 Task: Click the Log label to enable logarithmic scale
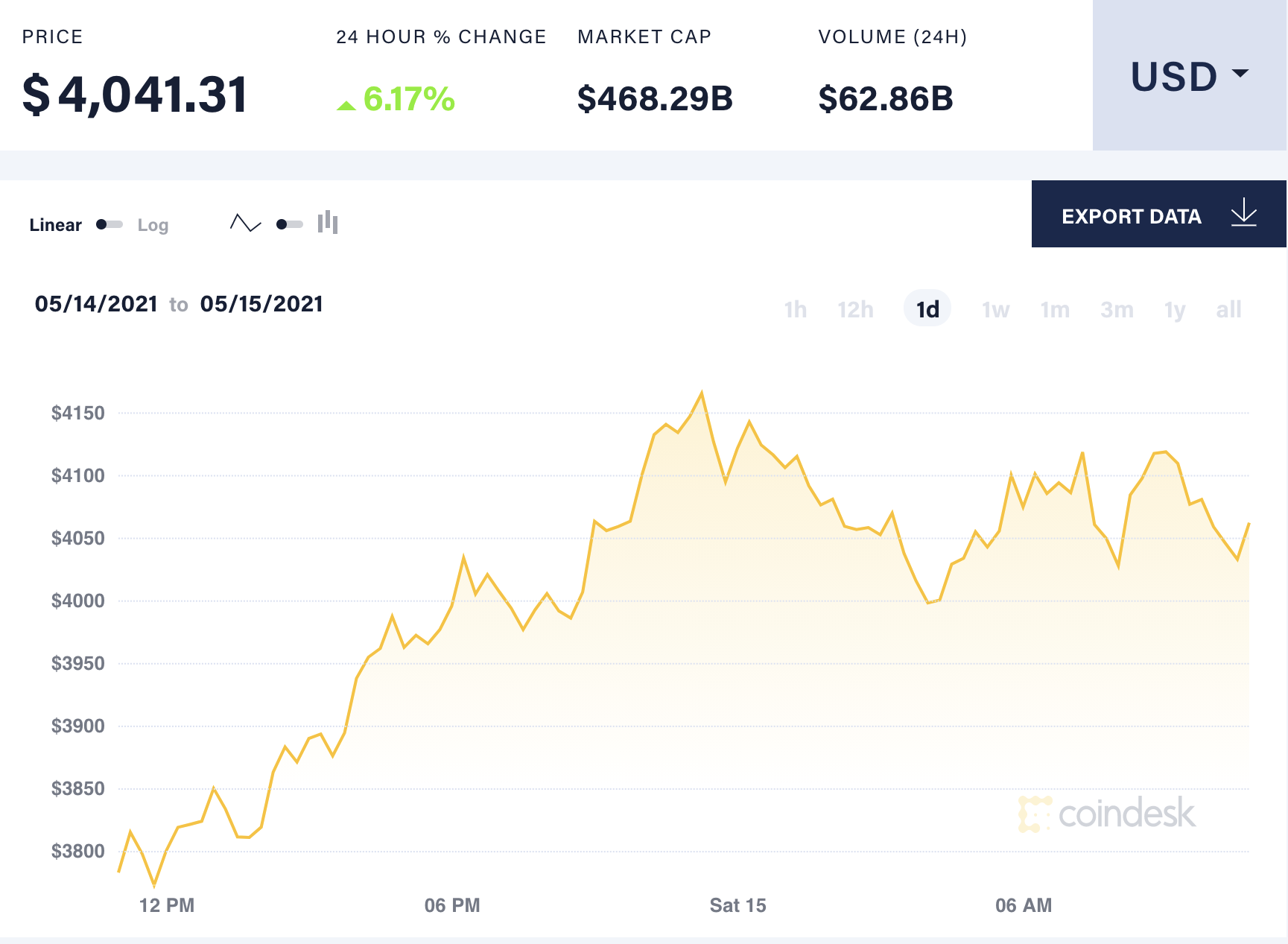tap(153, 224)
